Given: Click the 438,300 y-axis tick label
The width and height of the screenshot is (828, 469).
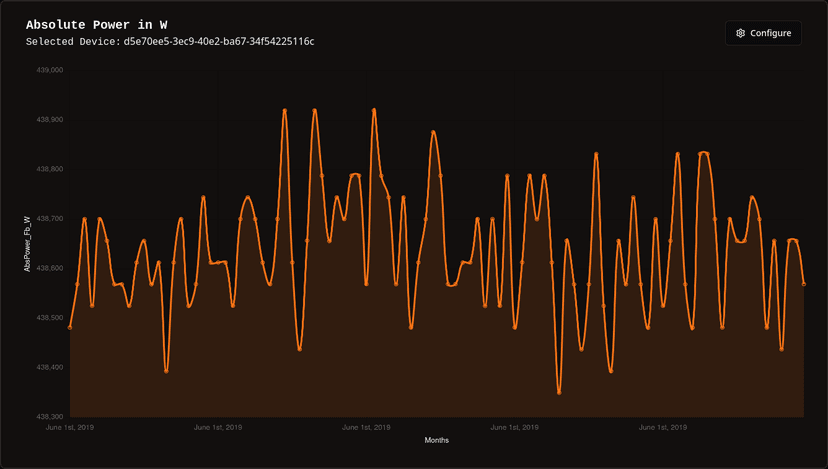Looking at the screenshot, I should (x=50, y=416).
